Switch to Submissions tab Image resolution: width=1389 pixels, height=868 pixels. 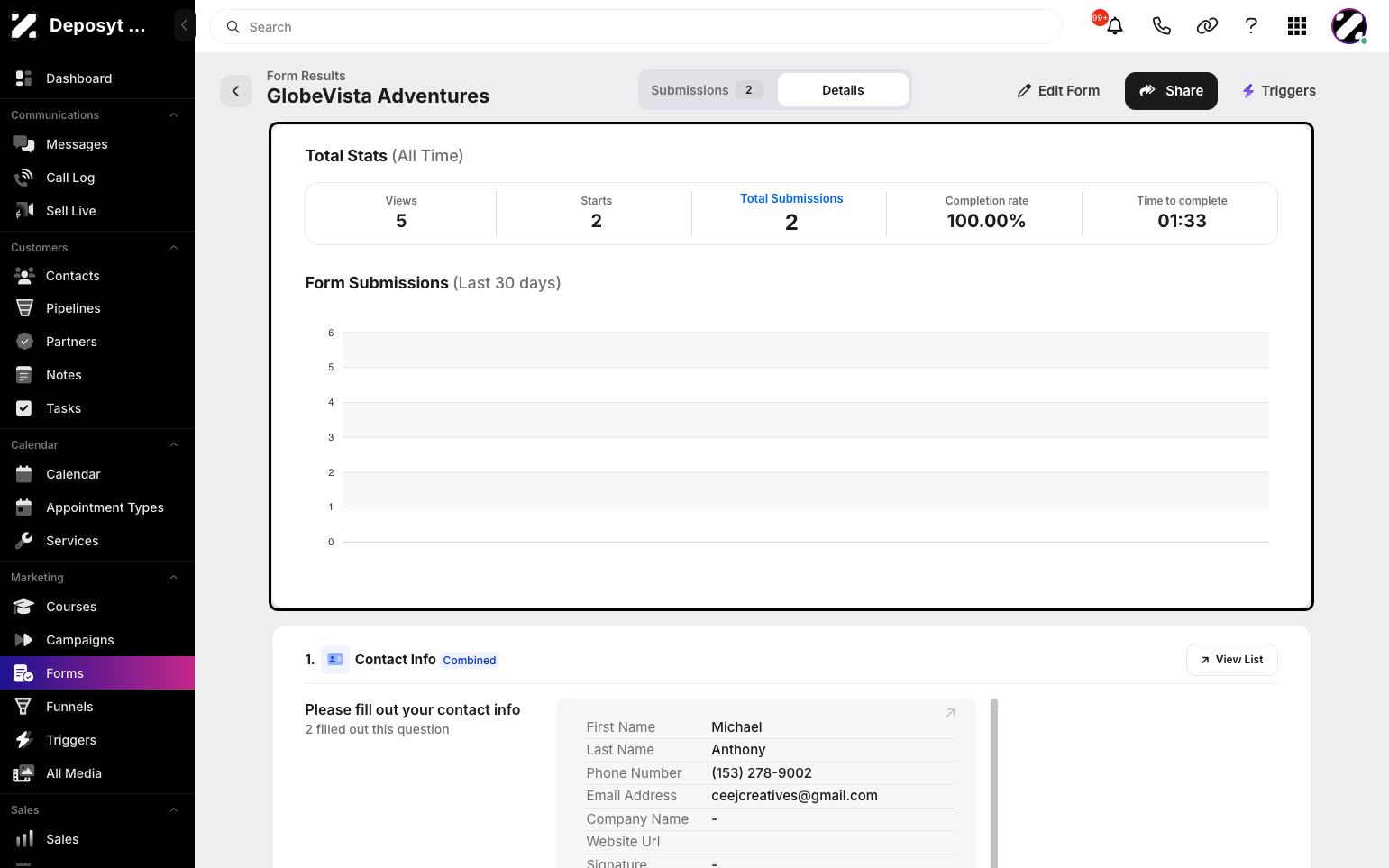pyautogui.click(x=707, y=90)
